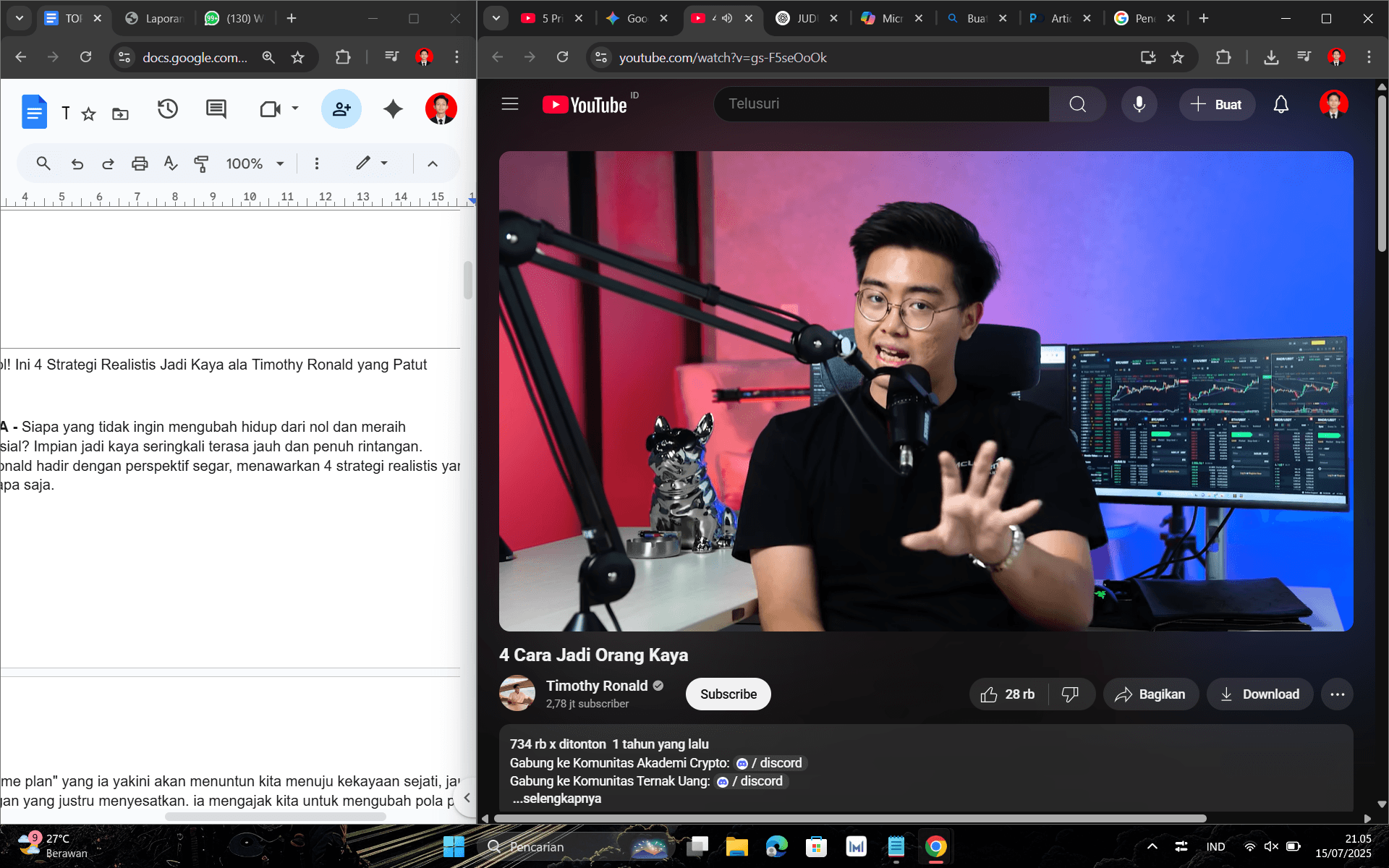1389x868 pixels.
Task: Click the YouTube Telusuri search field
Action: [x=881, y=104]
